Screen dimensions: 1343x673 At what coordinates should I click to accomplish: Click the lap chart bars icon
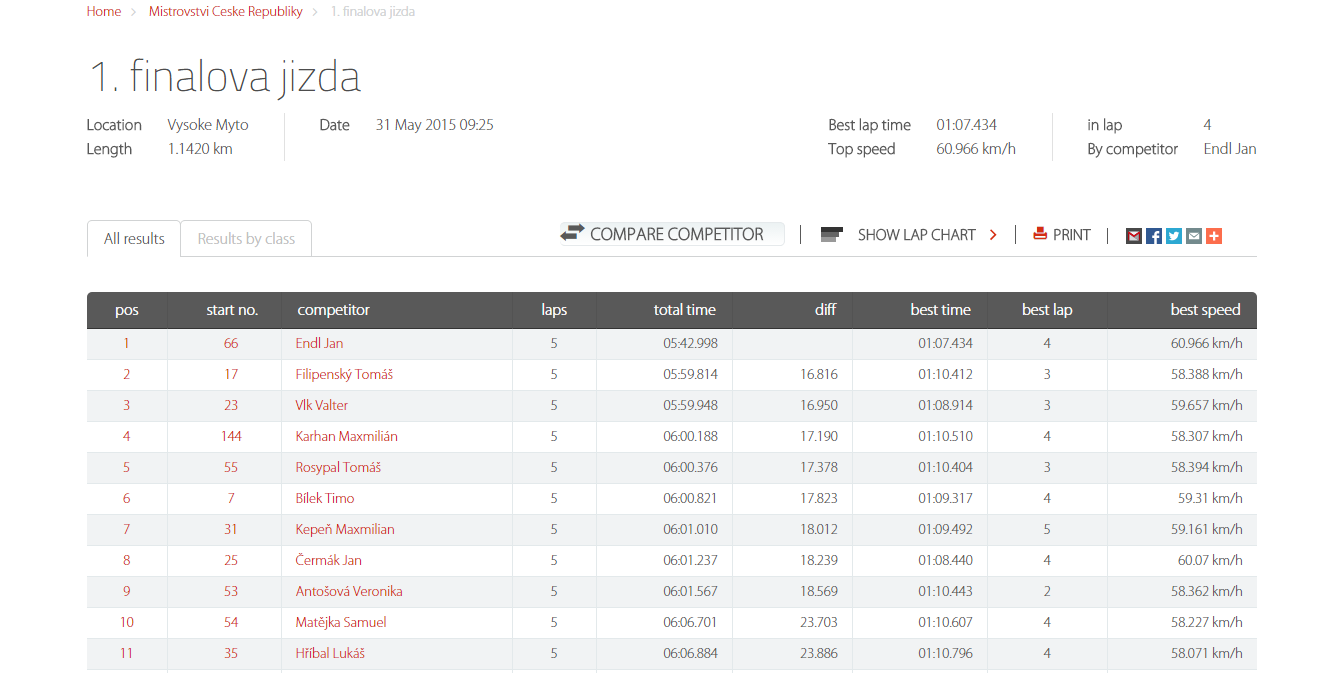pos(832,235)
